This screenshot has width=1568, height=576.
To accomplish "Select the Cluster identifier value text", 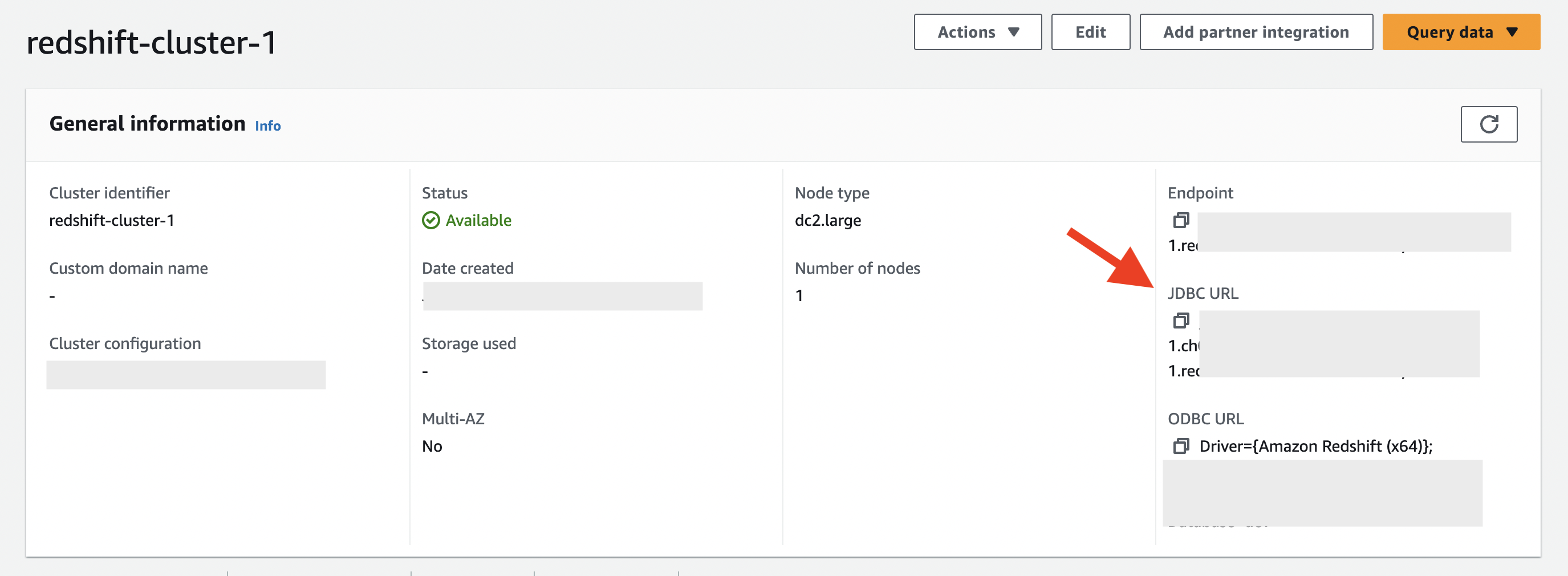I will pos(112,220).
